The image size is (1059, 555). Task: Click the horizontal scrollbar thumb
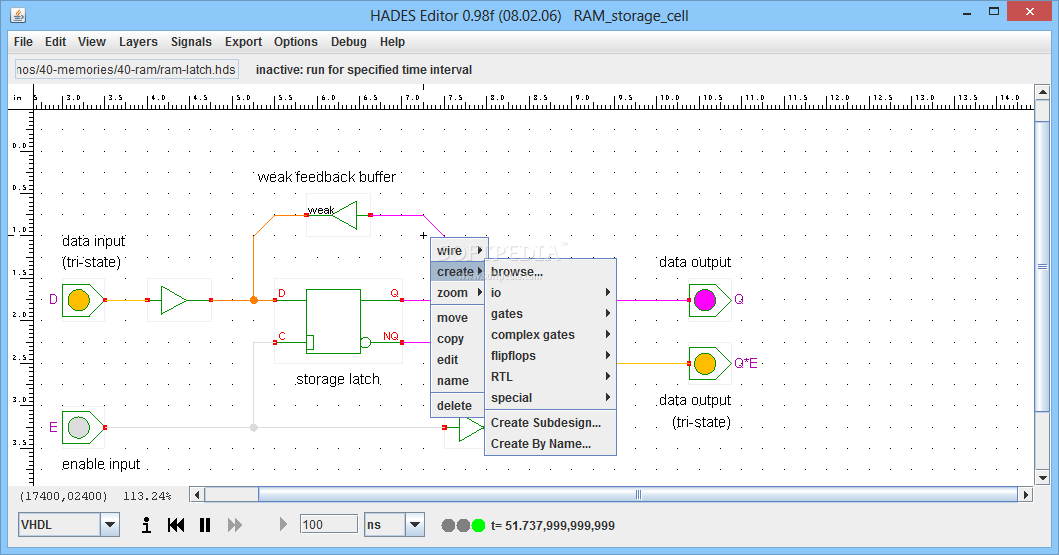638,495
